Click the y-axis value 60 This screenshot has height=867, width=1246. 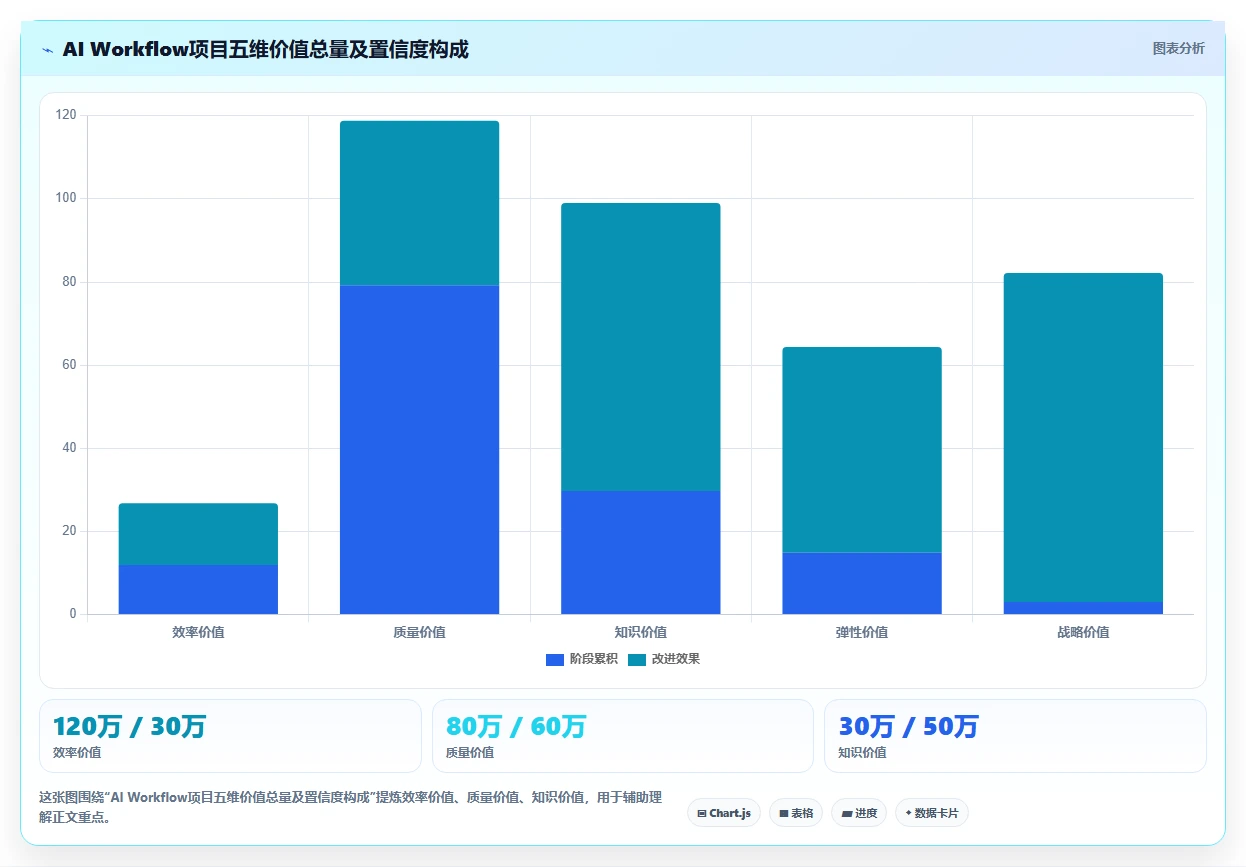coord(69,365)
